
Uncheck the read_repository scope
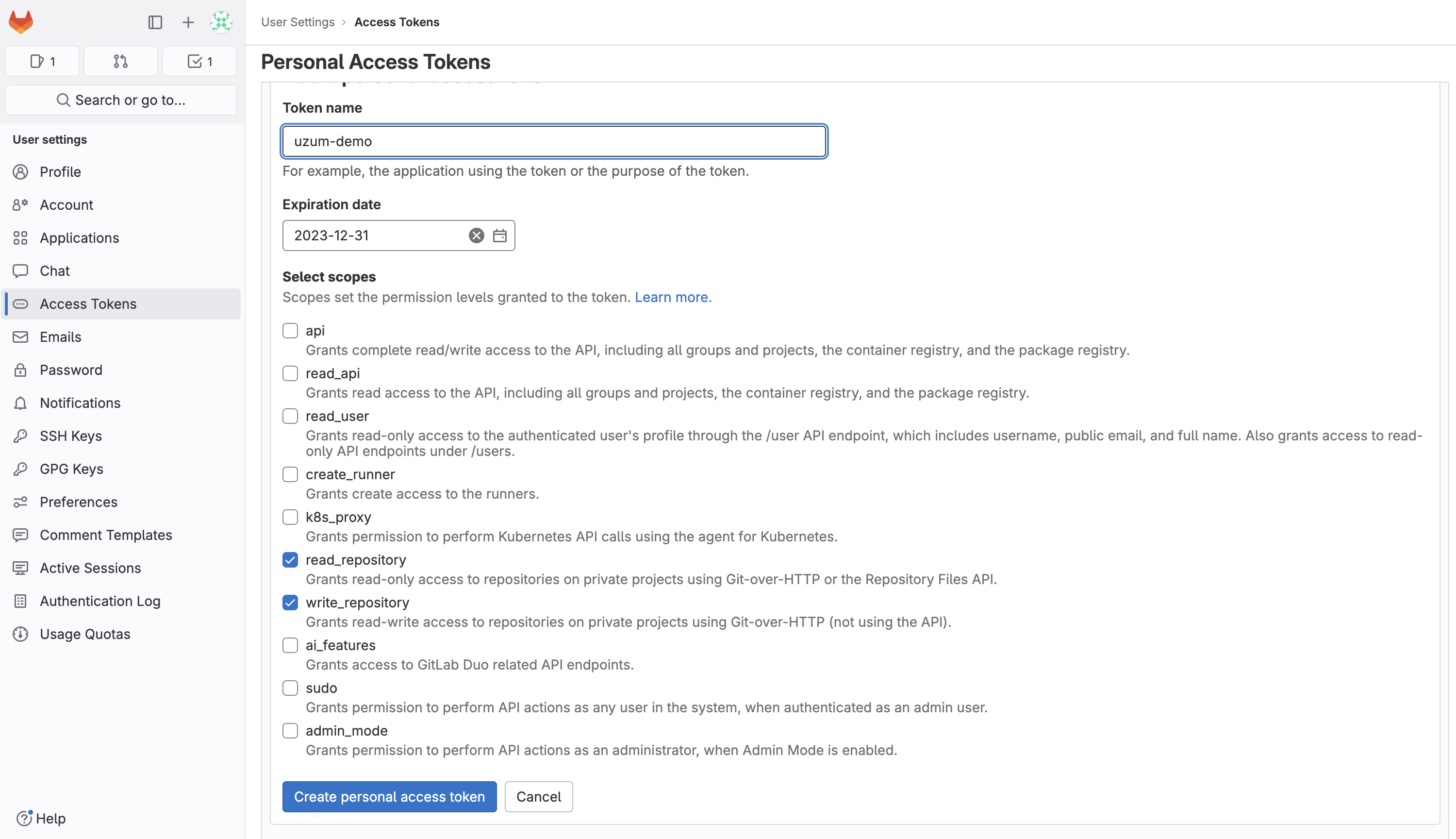click(x=290, y=559)
